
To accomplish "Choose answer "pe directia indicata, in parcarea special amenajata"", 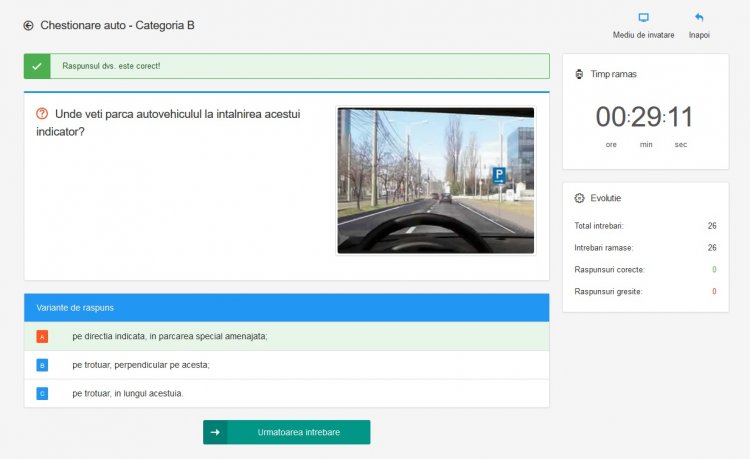I will [287, 336].
